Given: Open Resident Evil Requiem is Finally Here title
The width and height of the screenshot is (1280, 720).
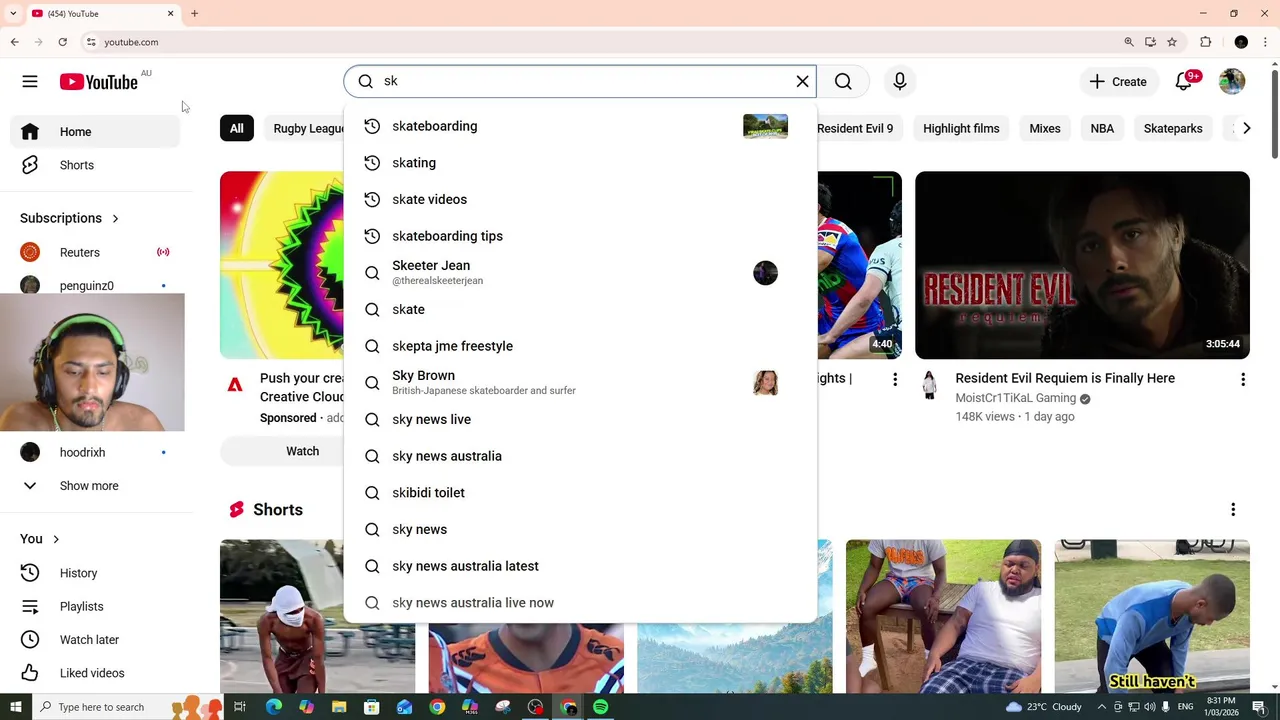Looking at the screenshot, I should click(1065, 378).
